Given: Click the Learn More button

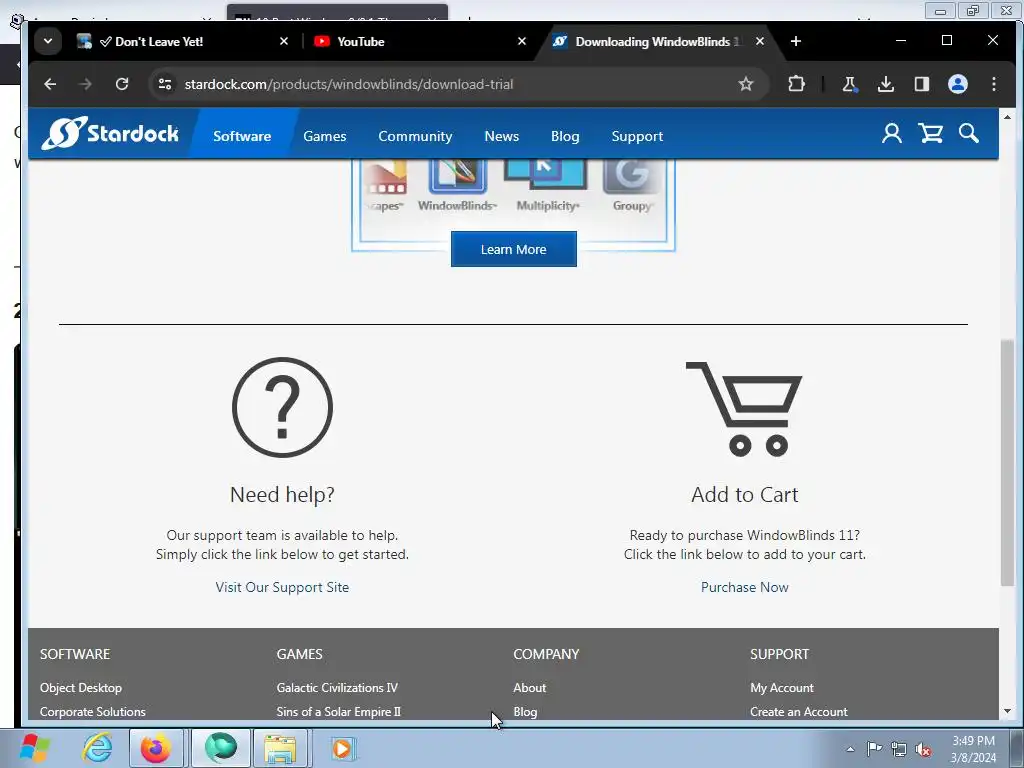Looking at the screenshot, I should [x=513, y=249].
